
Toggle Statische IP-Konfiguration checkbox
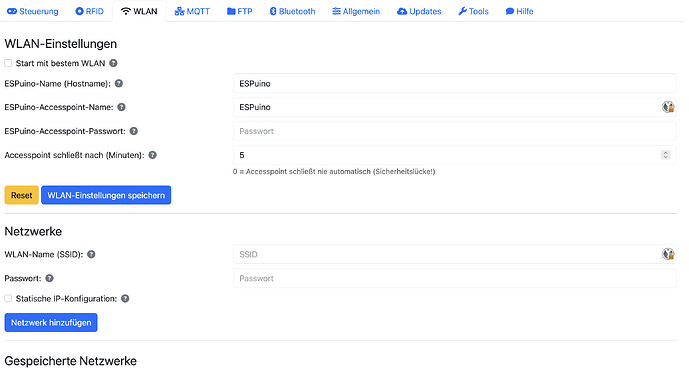[x=8, y=299]
